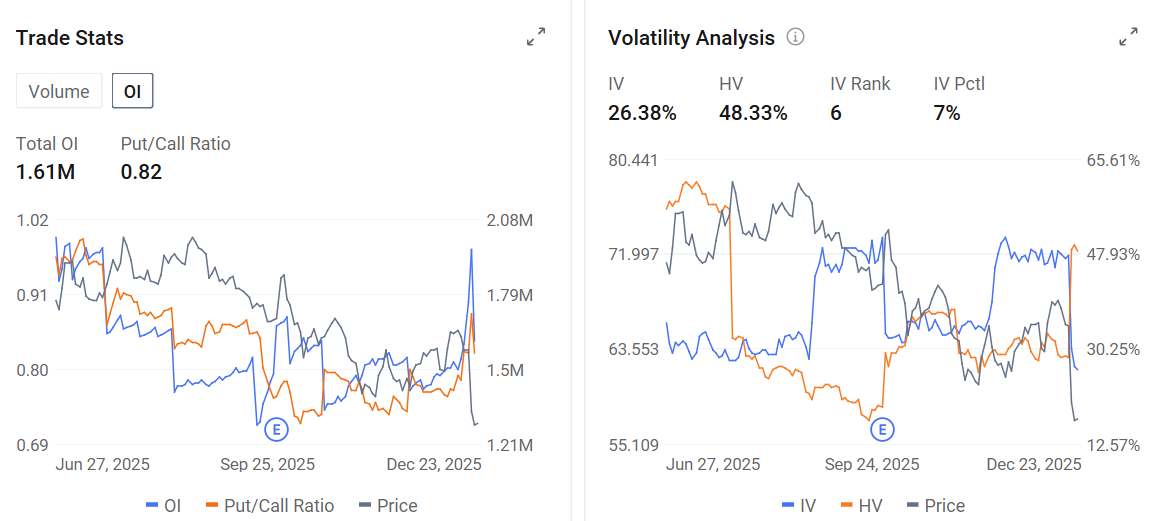Screen dimensions: 1152x521
Task: Toggle the OI legend series
Action: (163, 506)
